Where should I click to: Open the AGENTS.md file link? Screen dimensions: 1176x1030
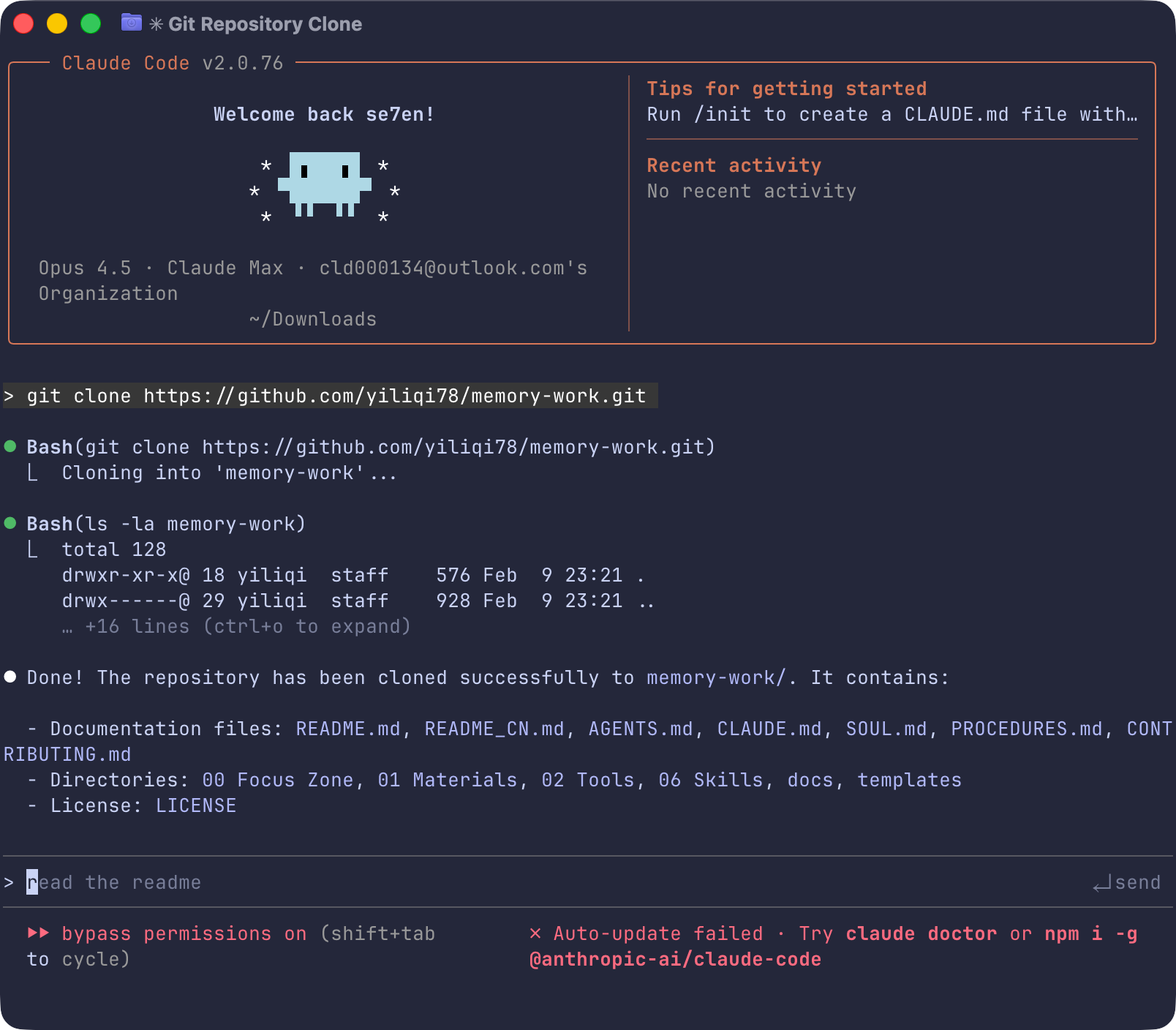pyautogui.click(x=641, y=729)
